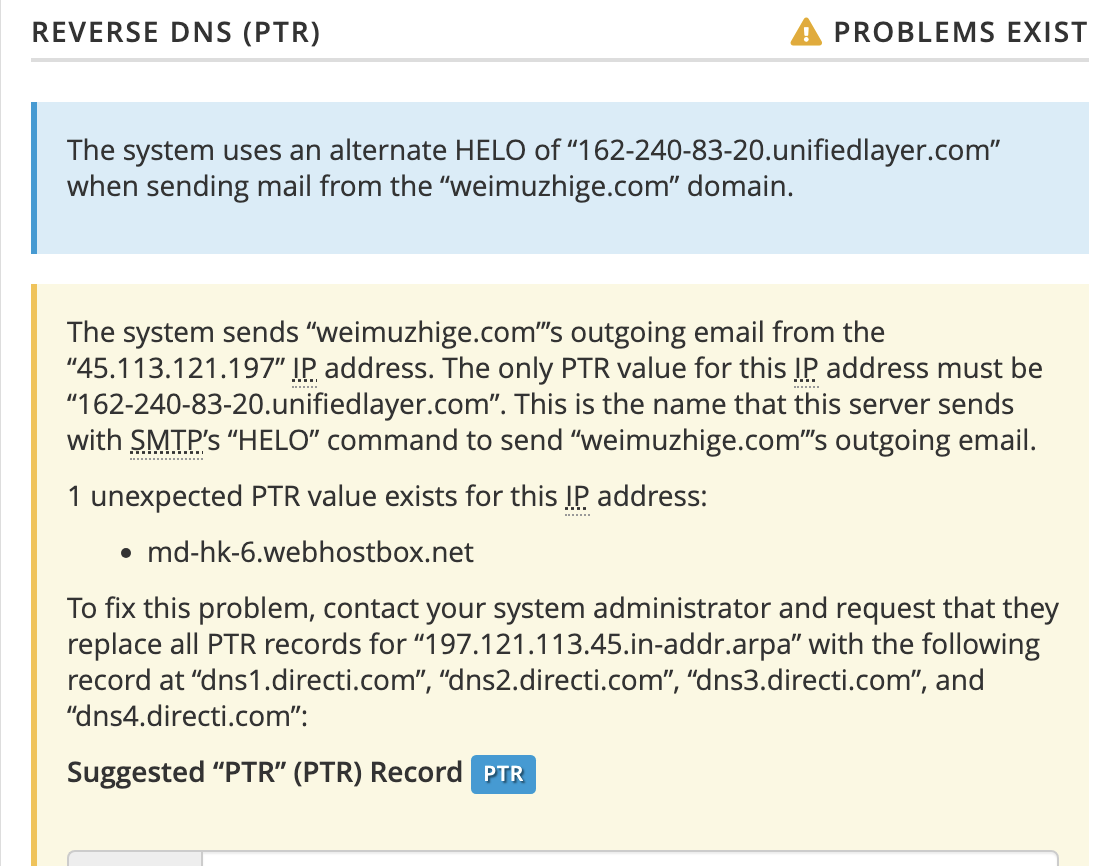Click the blue alternate HELO notice box
The width and height of the screenshot is (1109, 866).
(560, 177)
